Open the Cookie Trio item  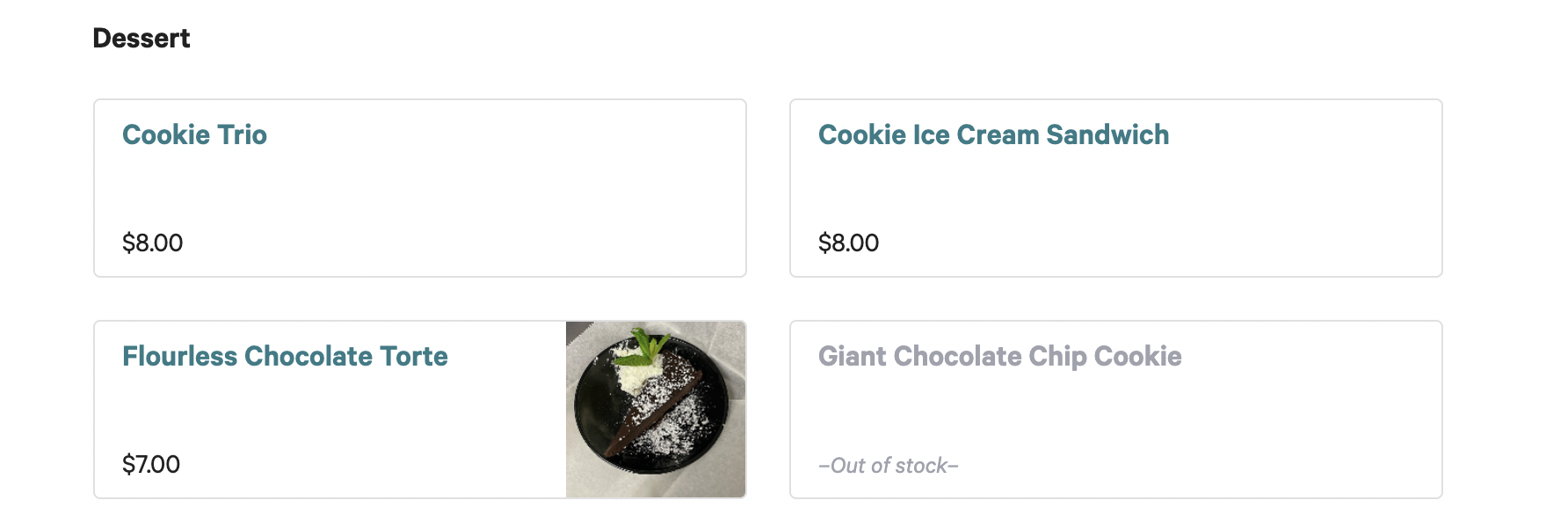coord(194,134)
